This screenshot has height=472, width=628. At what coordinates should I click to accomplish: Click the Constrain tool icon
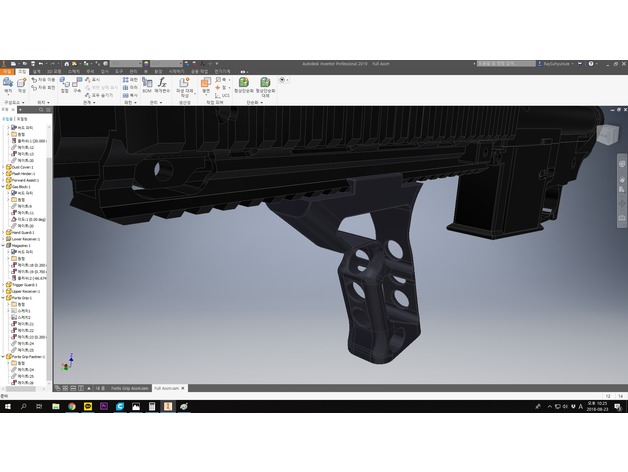[x=77, y=83]
